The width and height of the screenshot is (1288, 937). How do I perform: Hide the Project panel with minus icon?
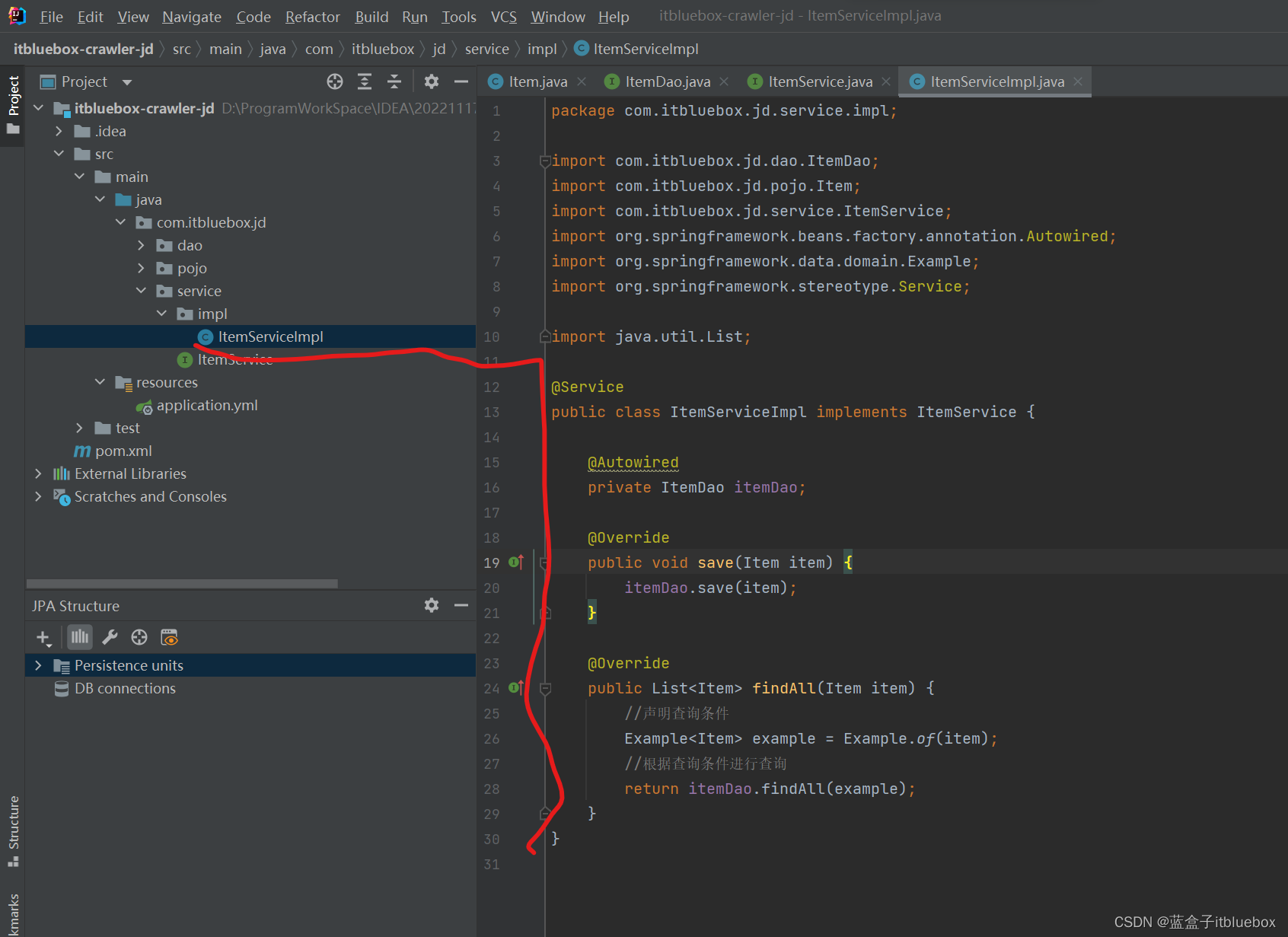[x=461, y=81]
